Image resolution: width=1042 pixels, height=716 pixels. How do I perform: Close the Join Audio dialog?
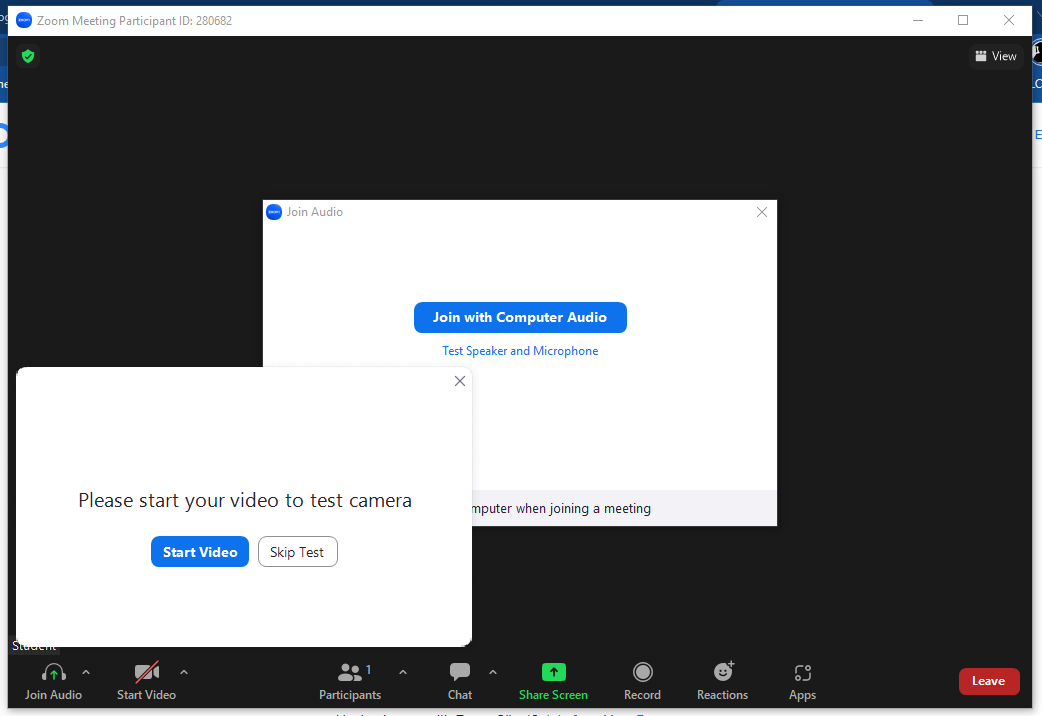pyautogui.click(x=762, y=212)
